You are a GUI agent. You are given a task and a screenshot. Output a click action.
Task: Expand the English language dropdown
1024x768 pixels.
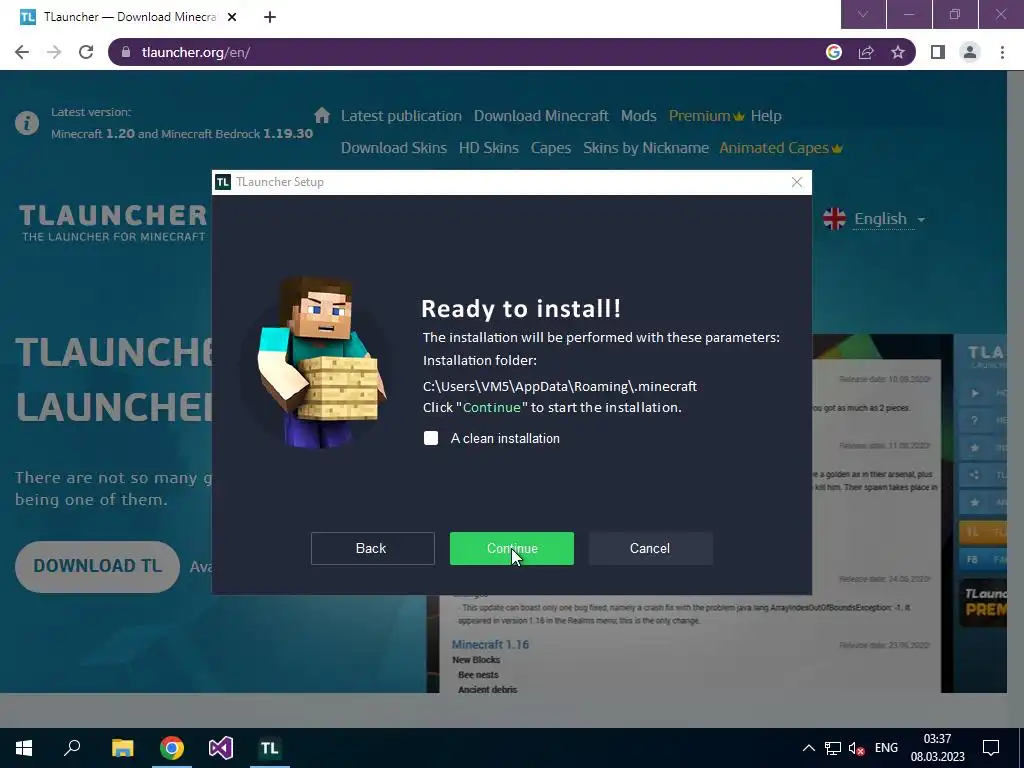click(889, 219)
